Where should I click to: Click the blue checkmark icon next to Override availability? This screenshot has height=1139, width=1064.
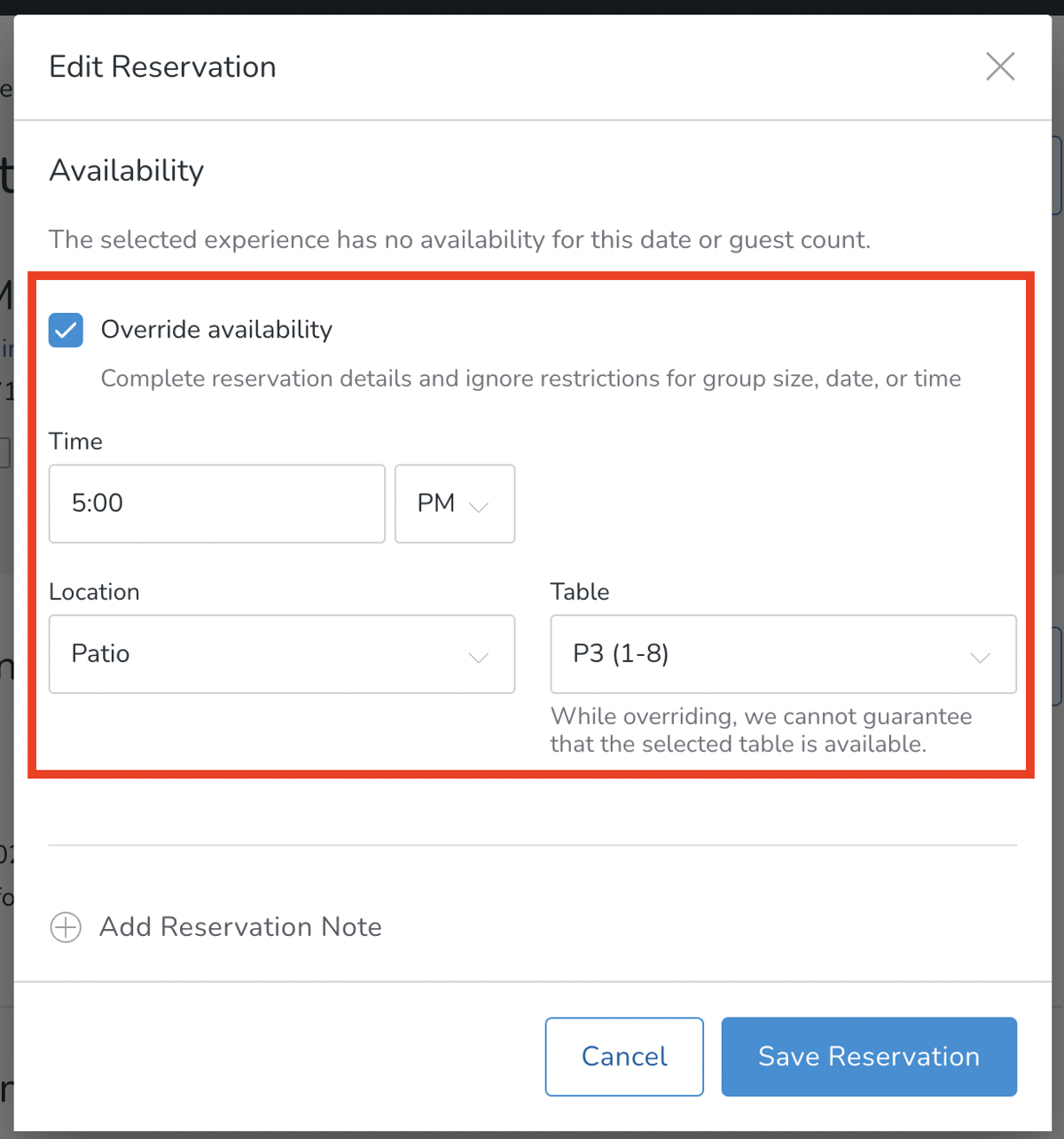(x=65, y=330)
